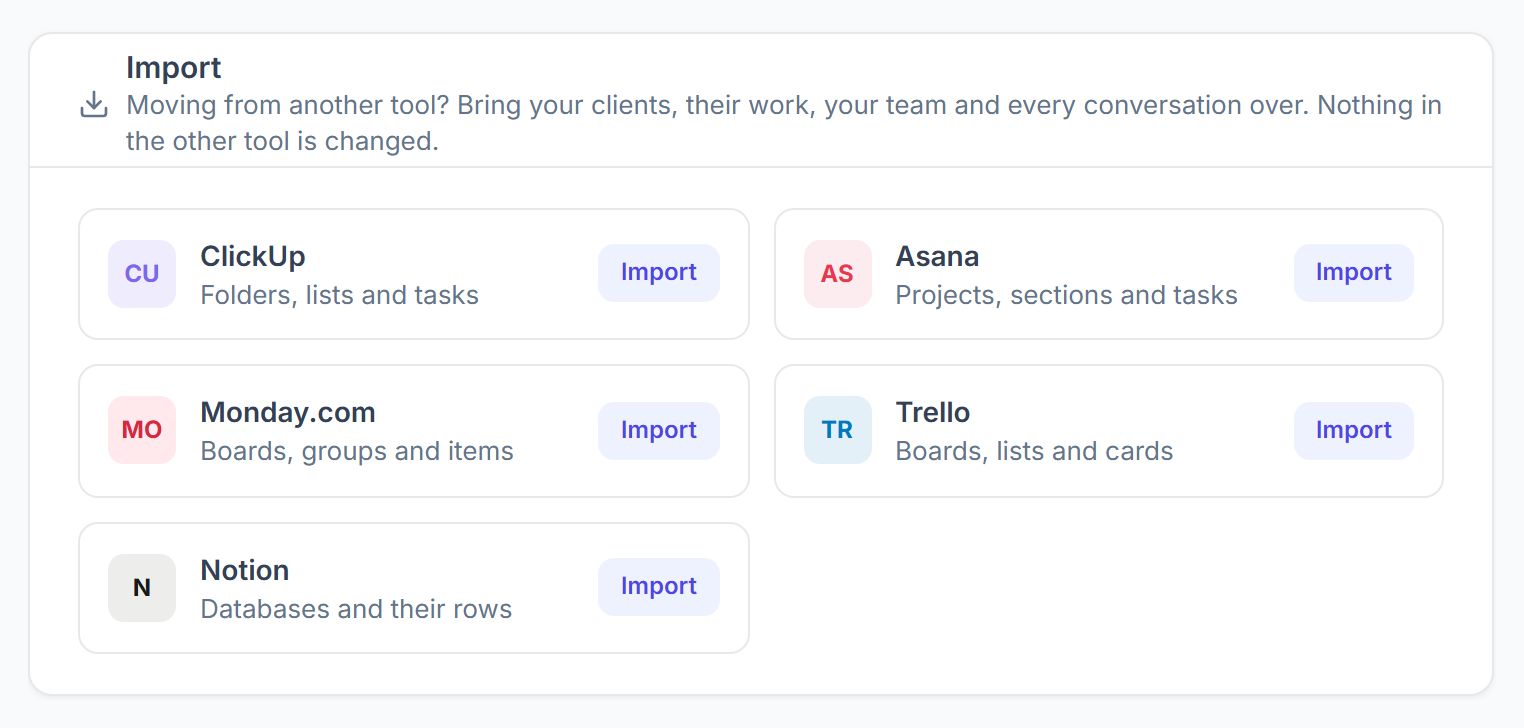Screen dimensions: 1524x728
Task: Click the "Trello" card title
Action: point(933,412)
